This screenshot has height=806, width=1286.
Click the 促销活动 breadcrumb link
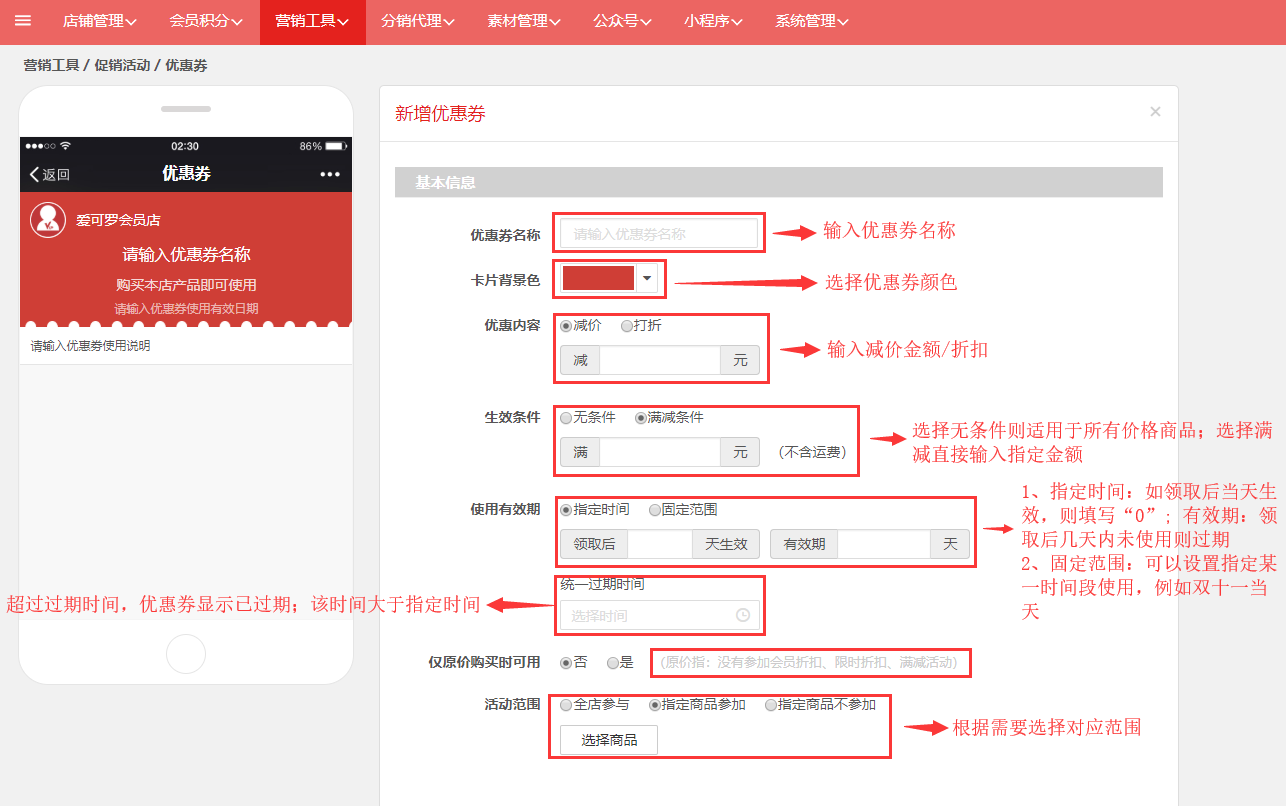coord(122,65)
